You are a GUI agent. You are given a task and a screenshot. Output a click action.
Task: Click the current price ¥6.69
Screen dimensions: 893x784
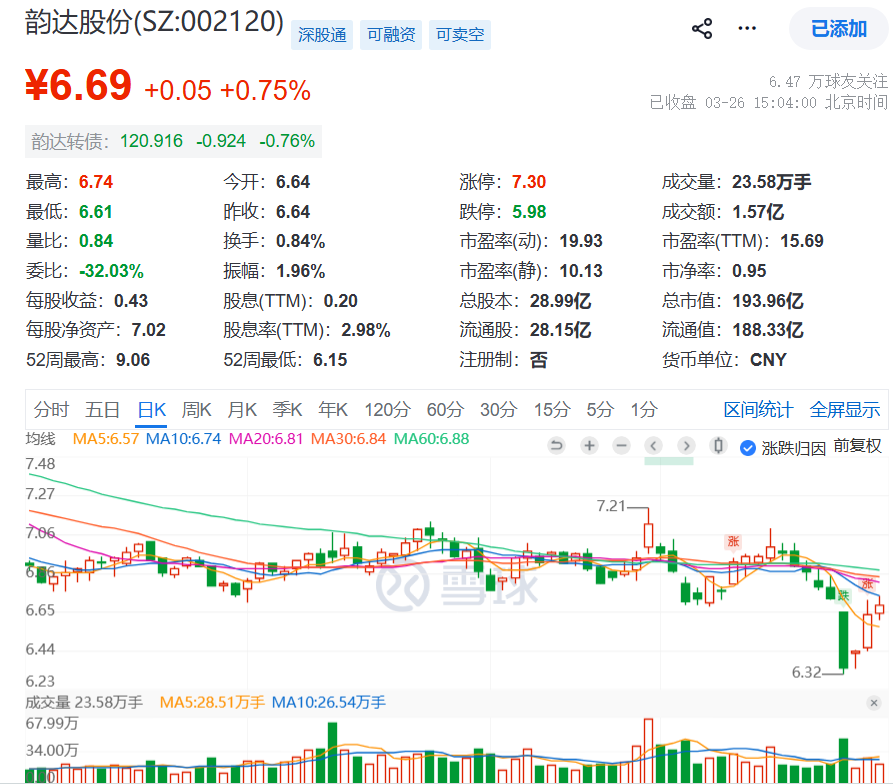point(78,85)
